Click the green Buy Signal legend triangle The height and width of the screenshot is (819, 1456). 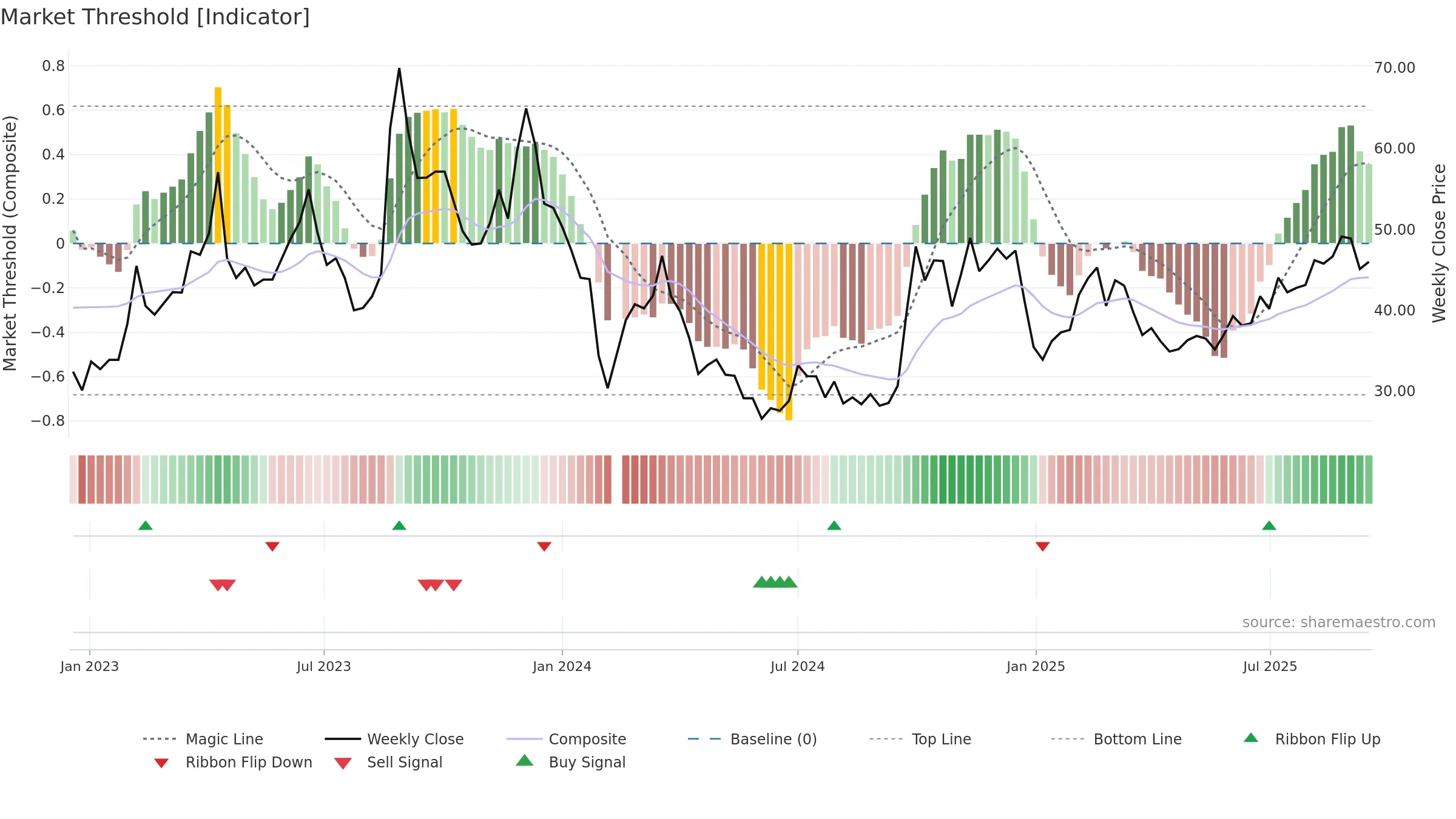525,760
